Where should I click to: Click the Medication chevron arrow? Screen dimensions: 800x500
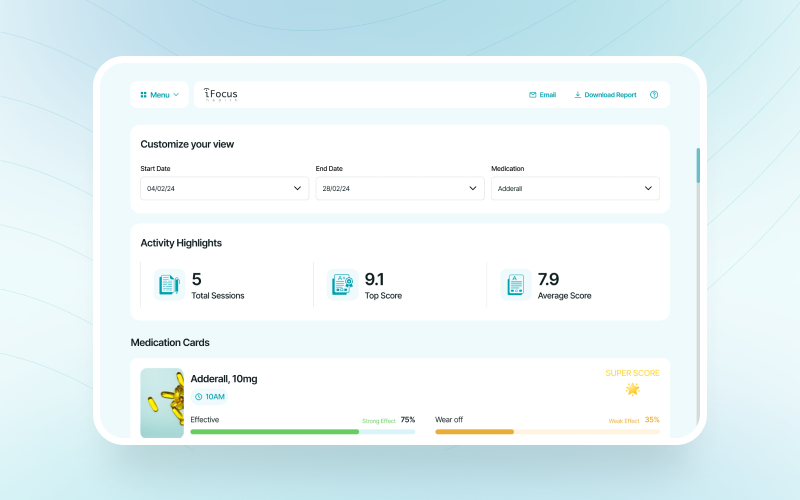[648, 188]
